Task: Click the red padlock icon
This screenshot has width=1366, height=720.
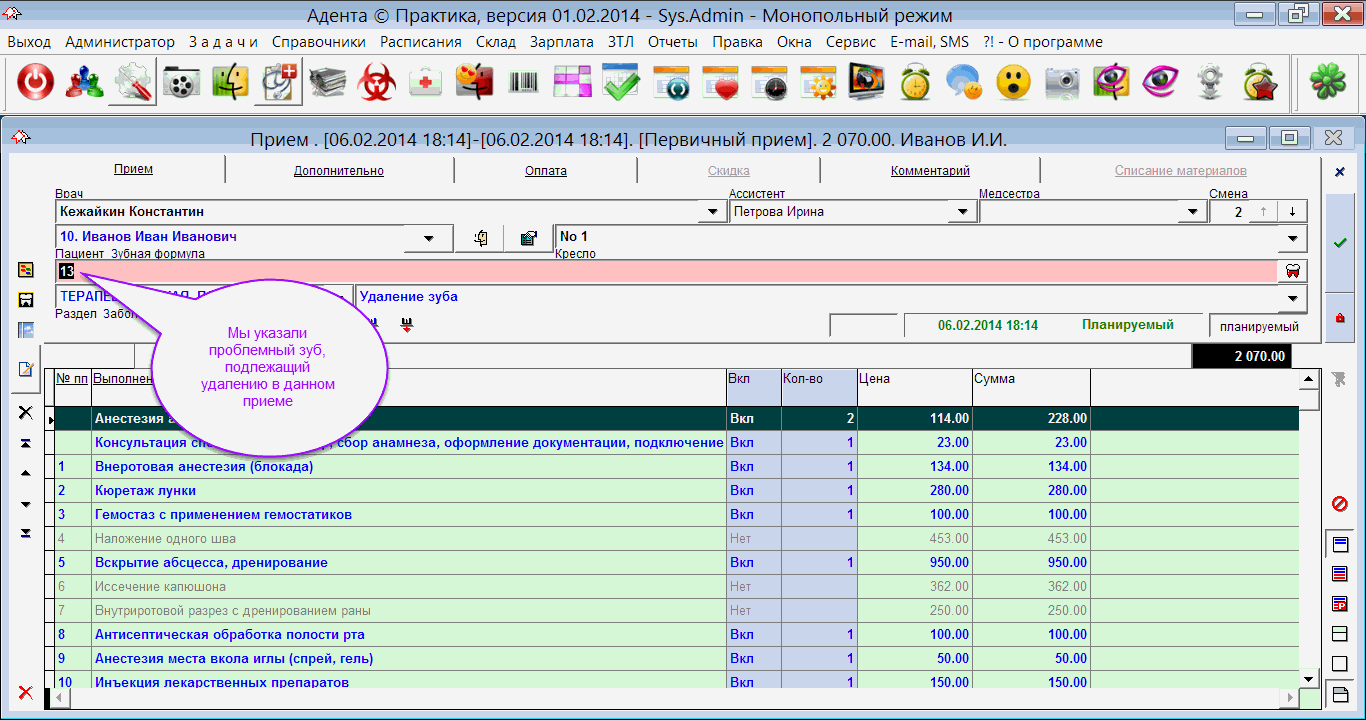Action: click(1340, 317)
